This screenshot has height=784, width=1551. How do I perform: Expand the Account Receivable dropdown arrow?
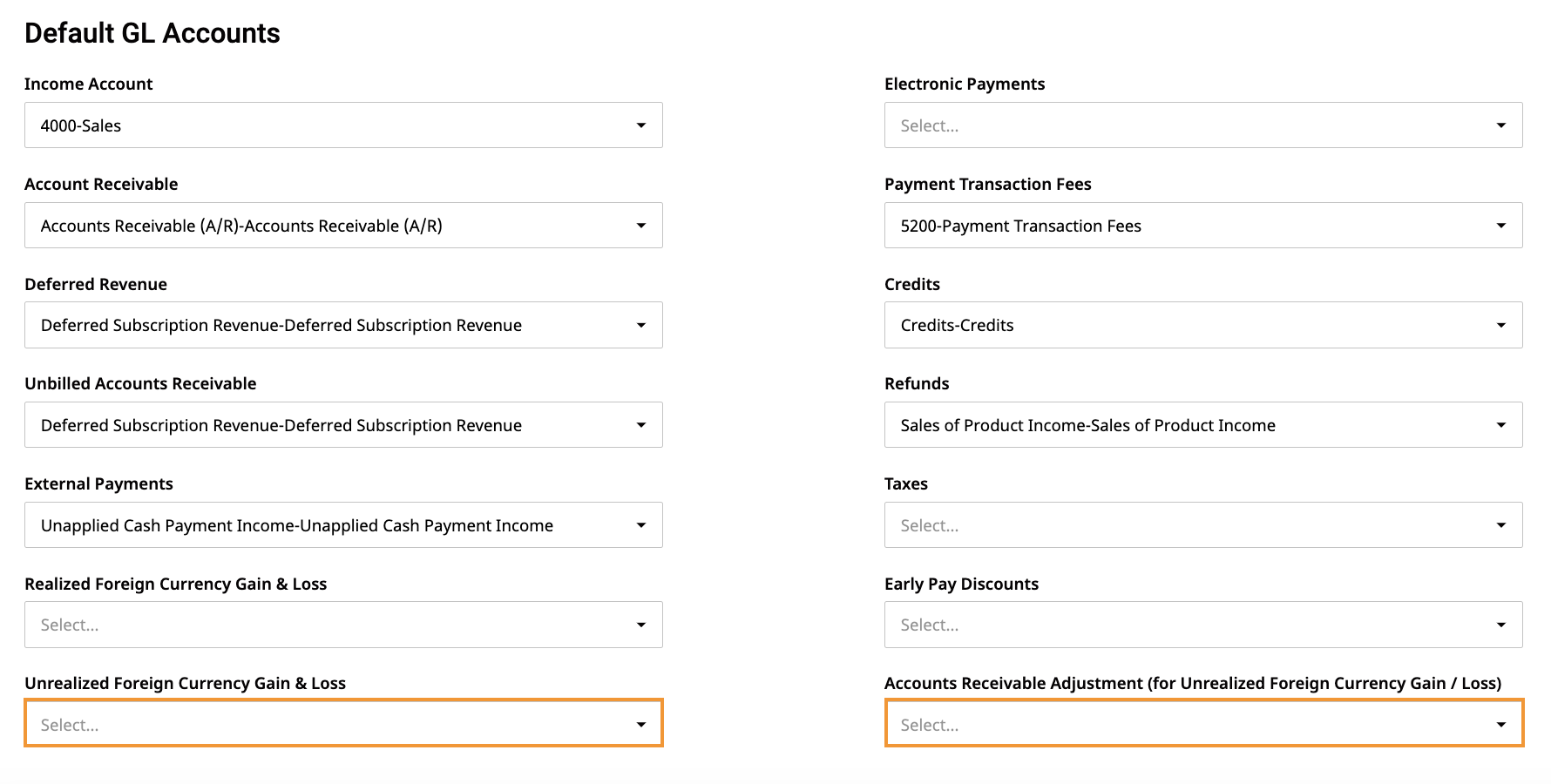pyautogui.click(x=641, y=226)
